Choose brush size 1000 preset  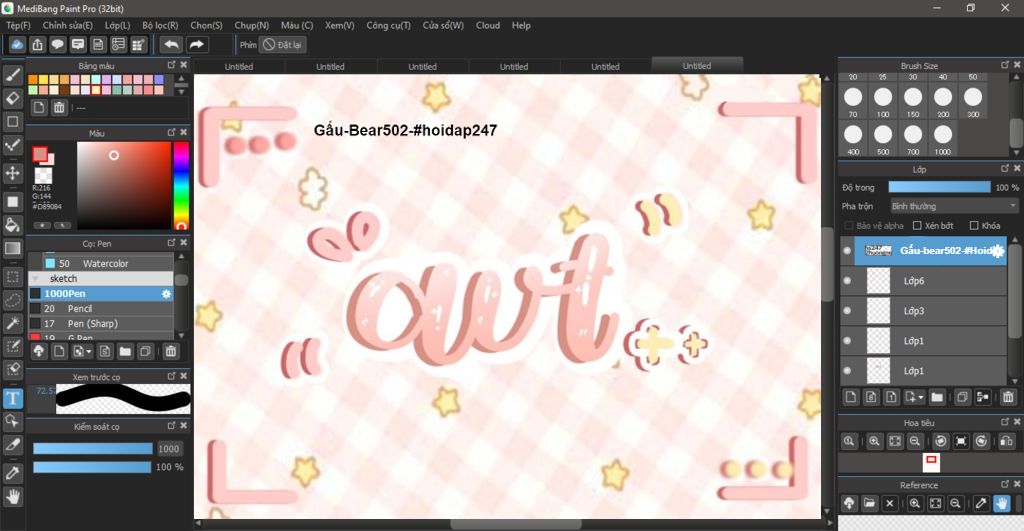point(943,140)
